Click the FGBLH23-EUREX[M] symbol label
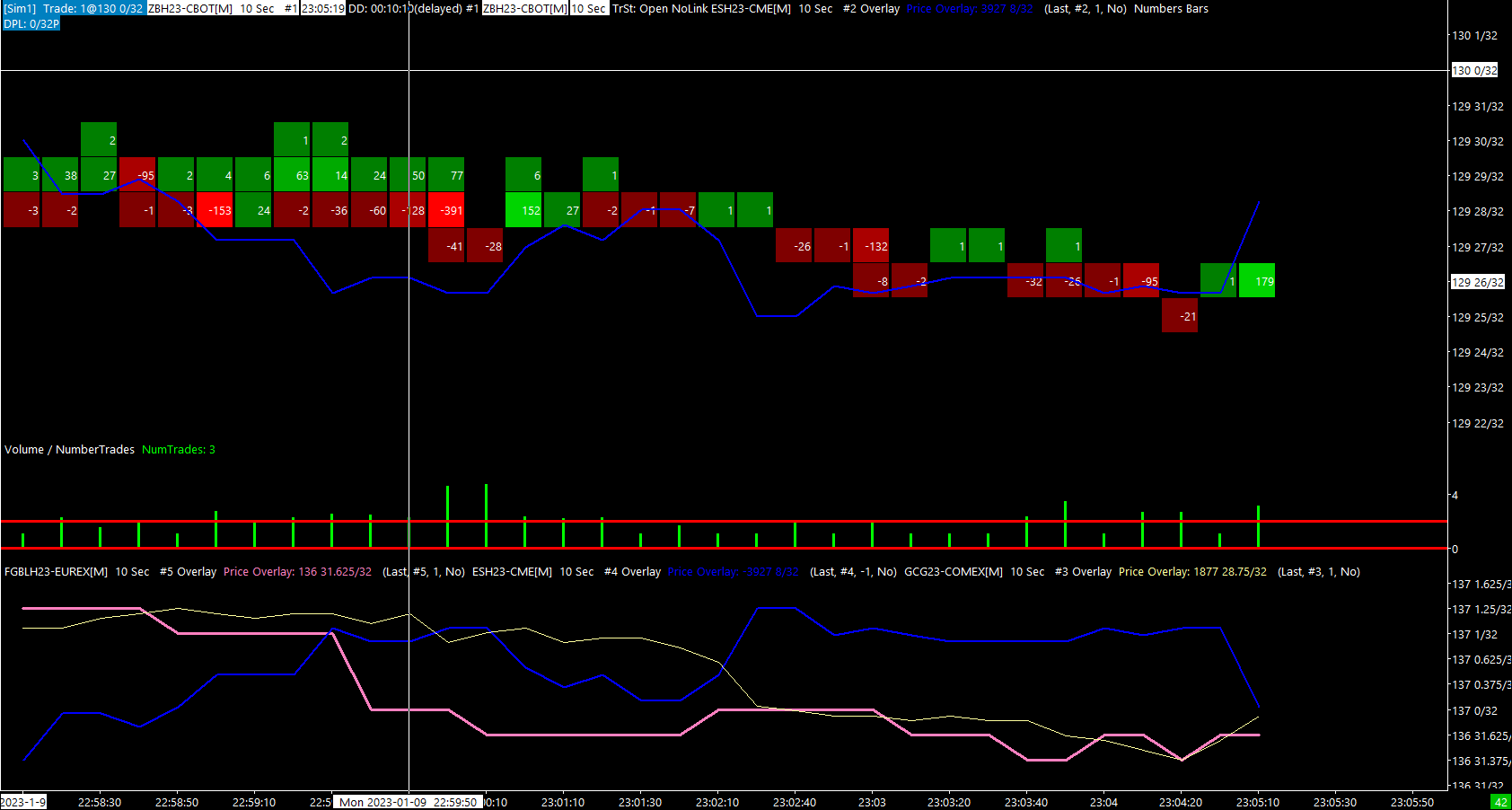Screen dimensions: 1512x810 [56, 572]
